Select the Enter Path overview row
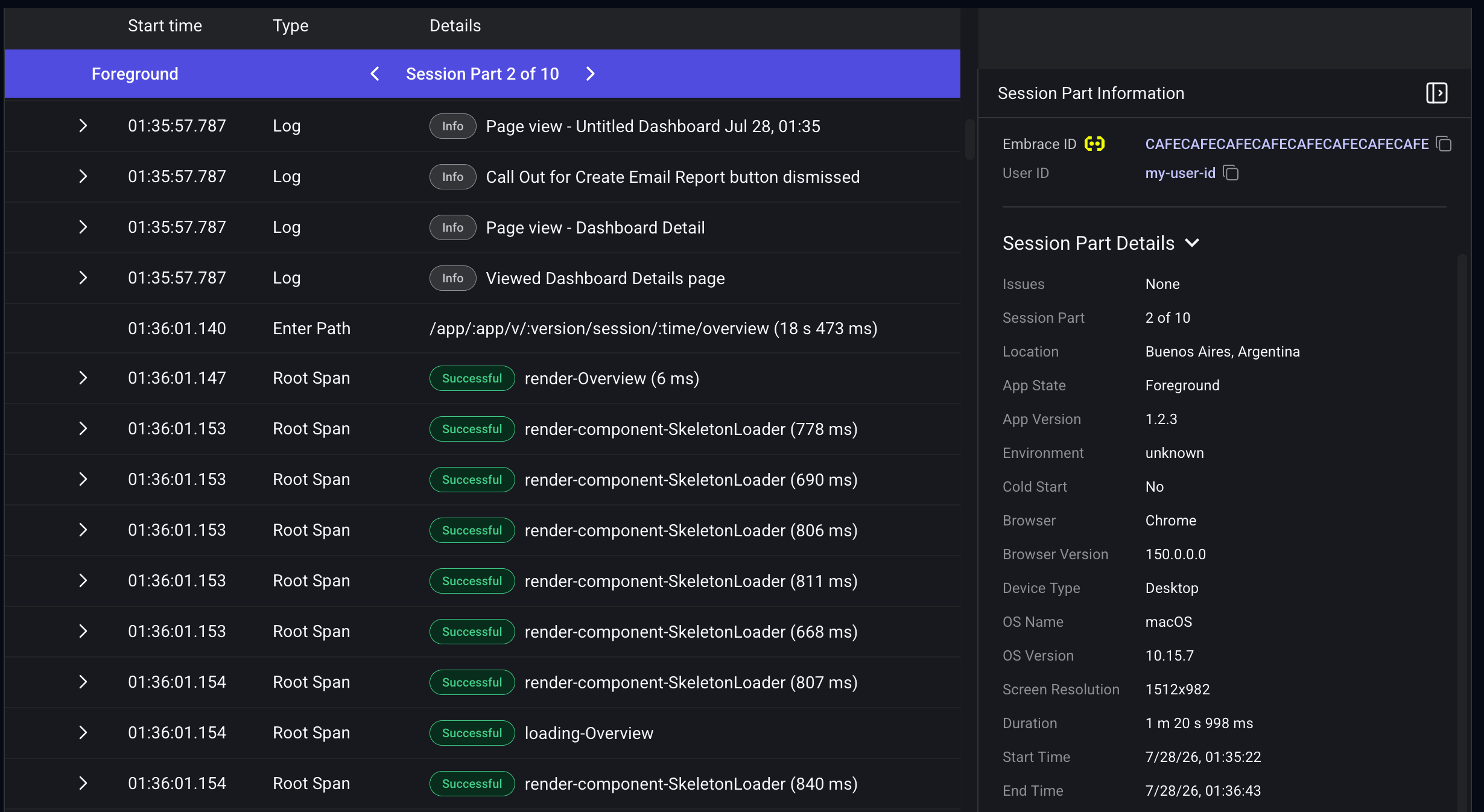Viewport: 1484px width, 812px height. tap(483, 328)
